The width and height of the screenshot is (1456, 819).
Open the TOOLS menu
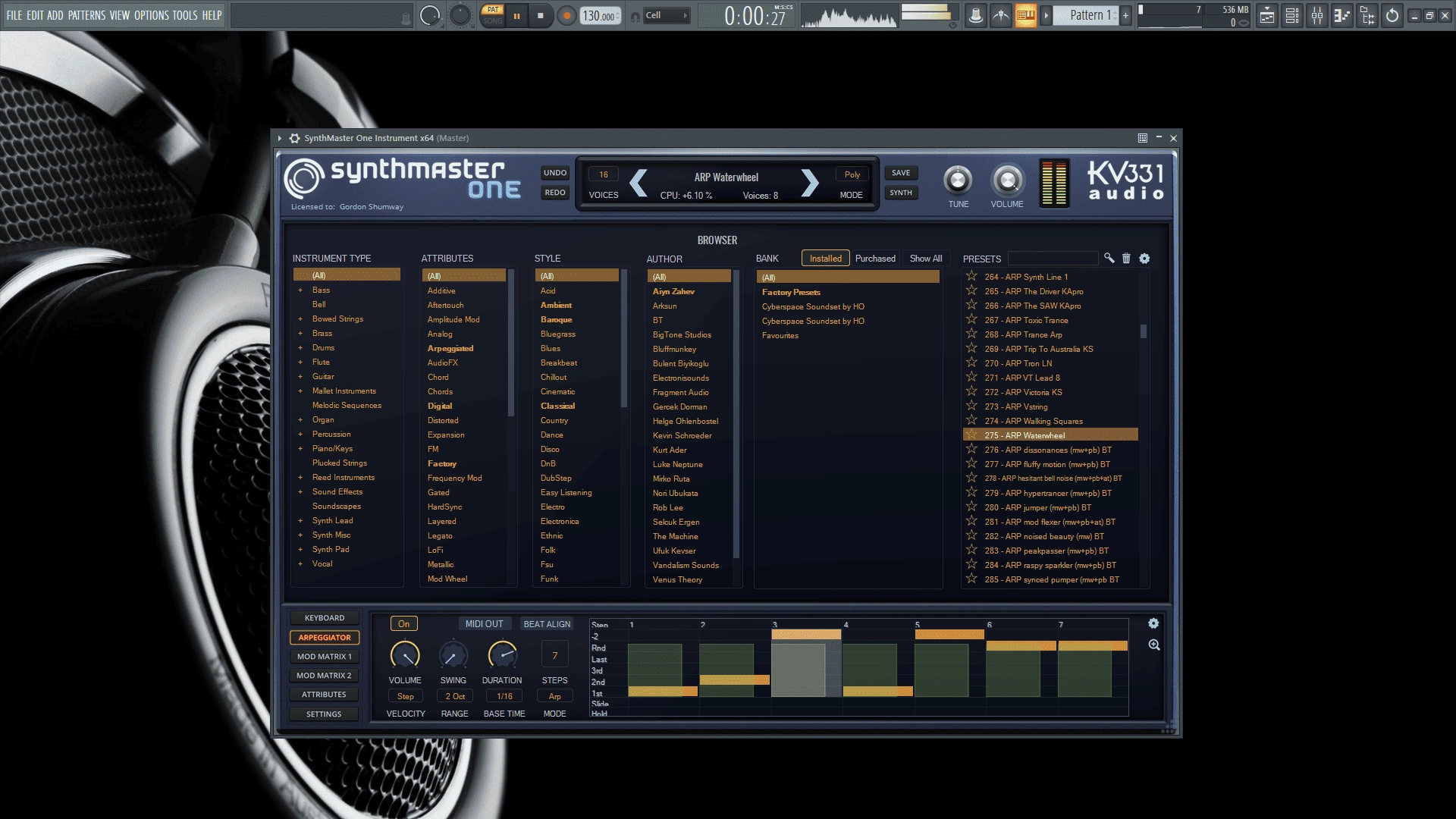click(184, 15)
